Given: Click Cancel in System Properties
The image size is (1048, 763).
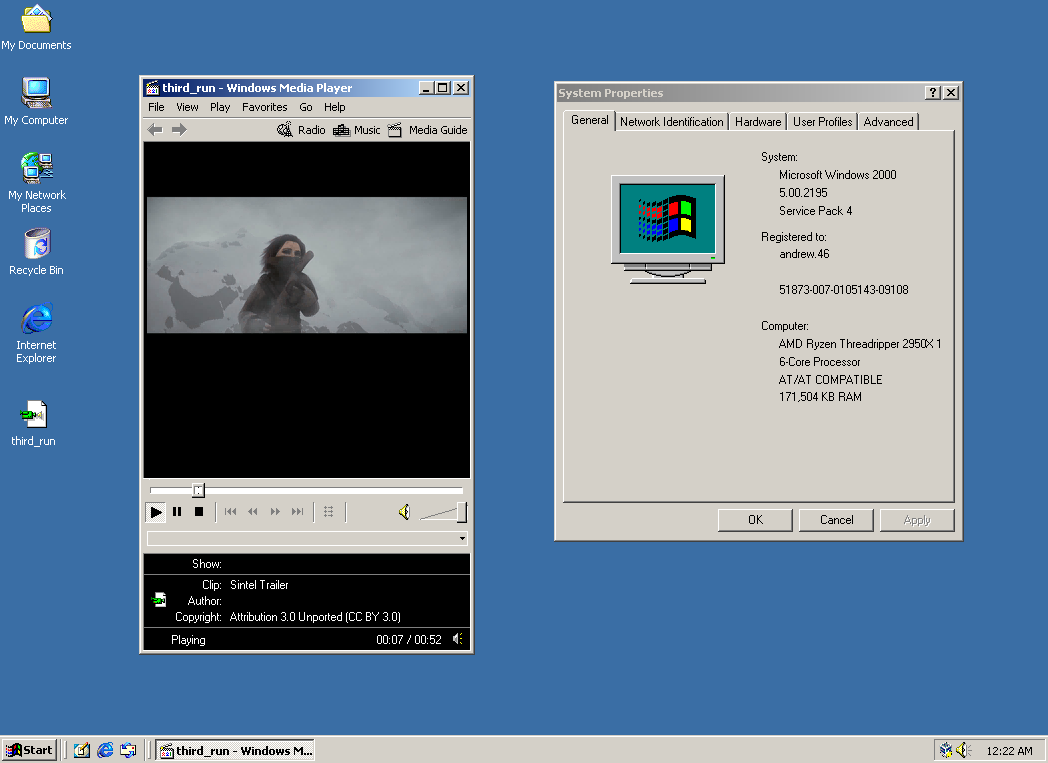Looking at the screenshot, I should 836,520.
